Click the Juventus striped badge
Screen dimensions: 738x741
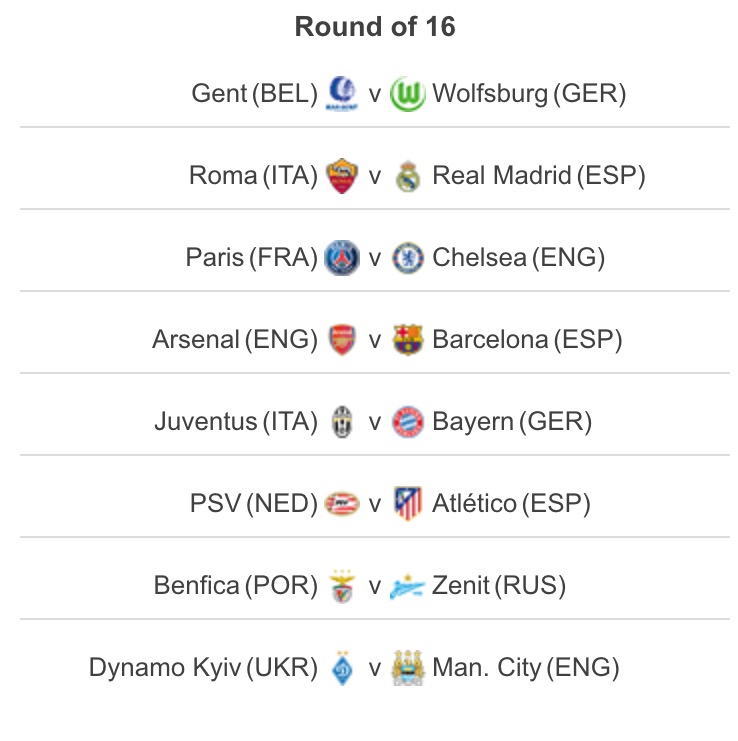pos(342,422)
